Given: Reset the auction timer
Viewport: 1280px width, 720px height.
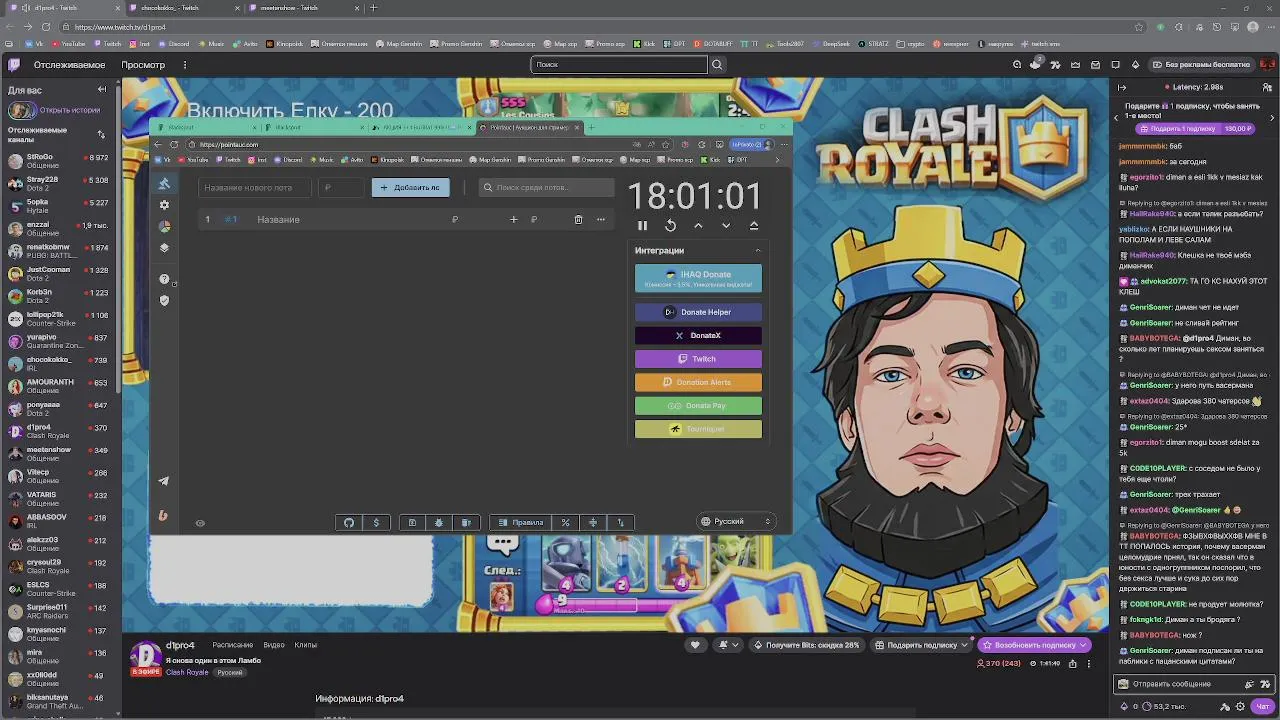Looking at the screenshot, I should point(670,226).
